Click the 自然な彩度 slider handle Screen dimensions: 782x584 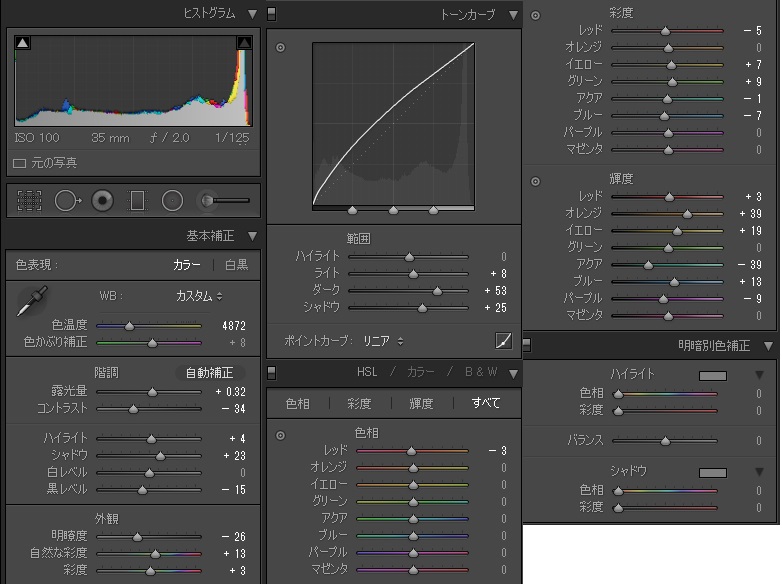tap(156, 554)
